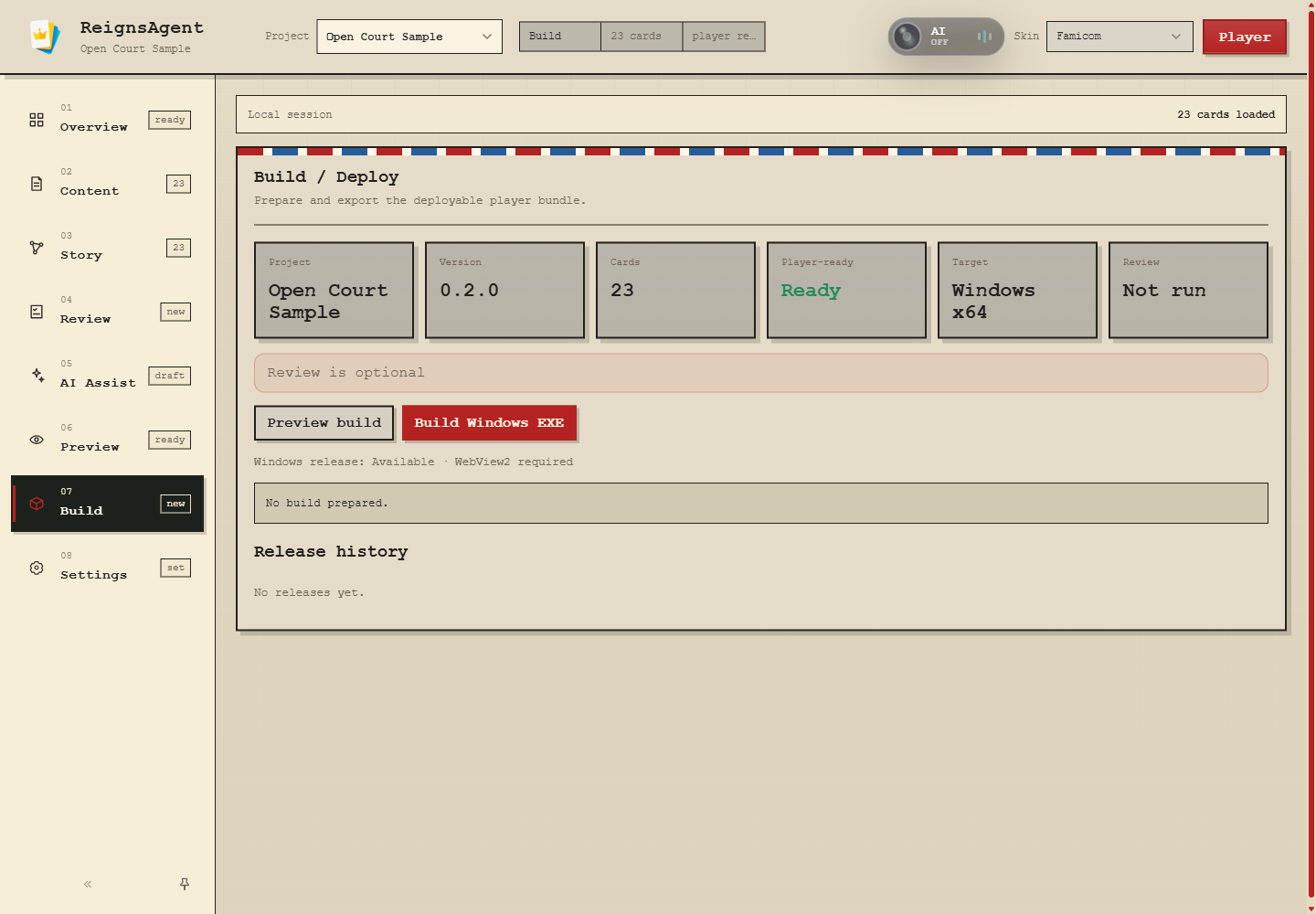Click the Local session label
Screen dimensions: 1316x914
click(x=290, y=114)
